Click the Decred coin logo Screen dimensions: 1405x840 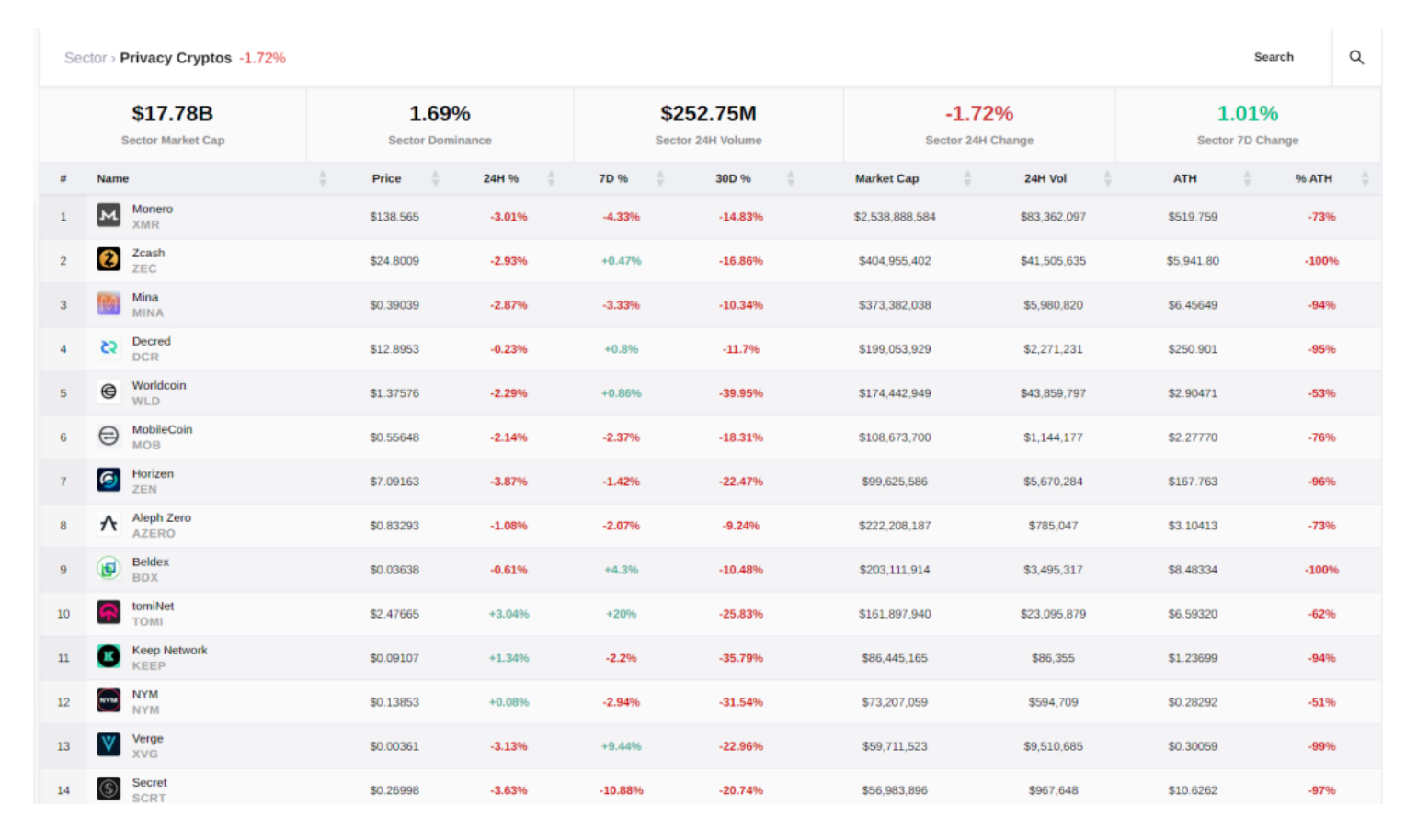[x=109, y=348]
